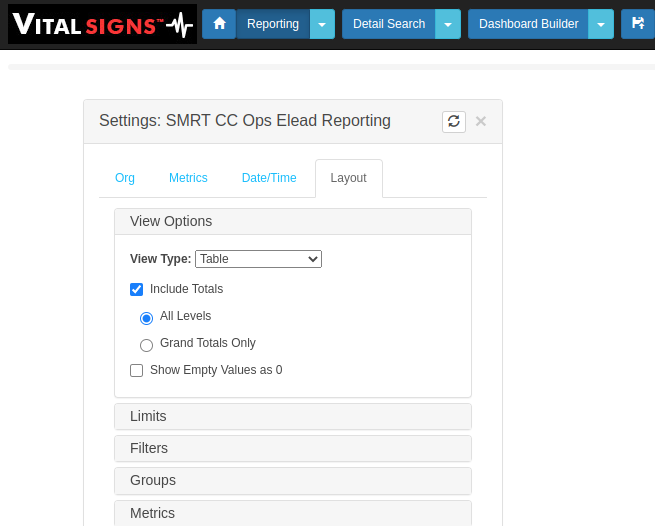655x526 pixels.
Task: Select the All Levels radio button
Action: [147, 318]
